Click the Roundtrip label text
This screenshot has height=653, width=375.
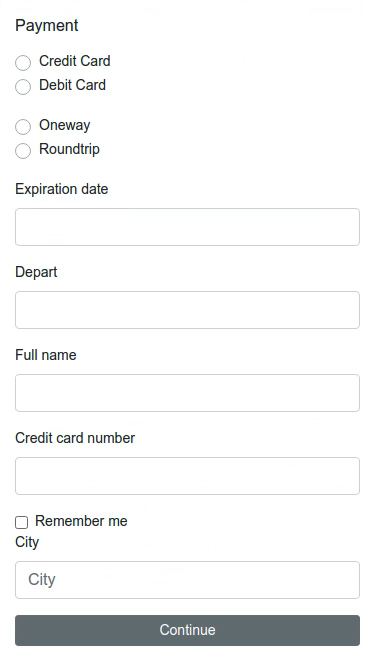pos(69,149)
